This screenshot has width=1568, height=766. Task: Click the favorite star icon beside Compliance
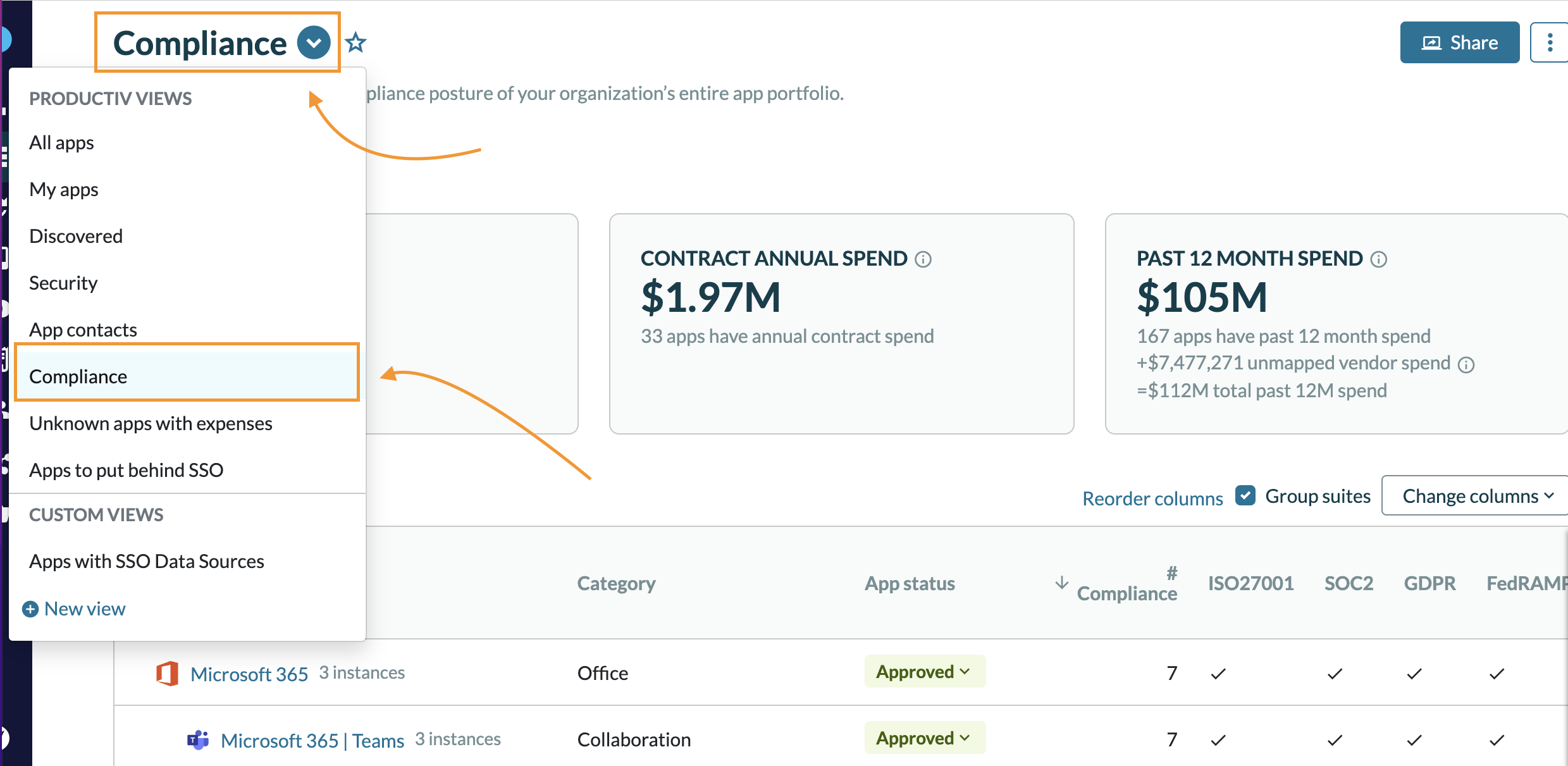(356, 42)
